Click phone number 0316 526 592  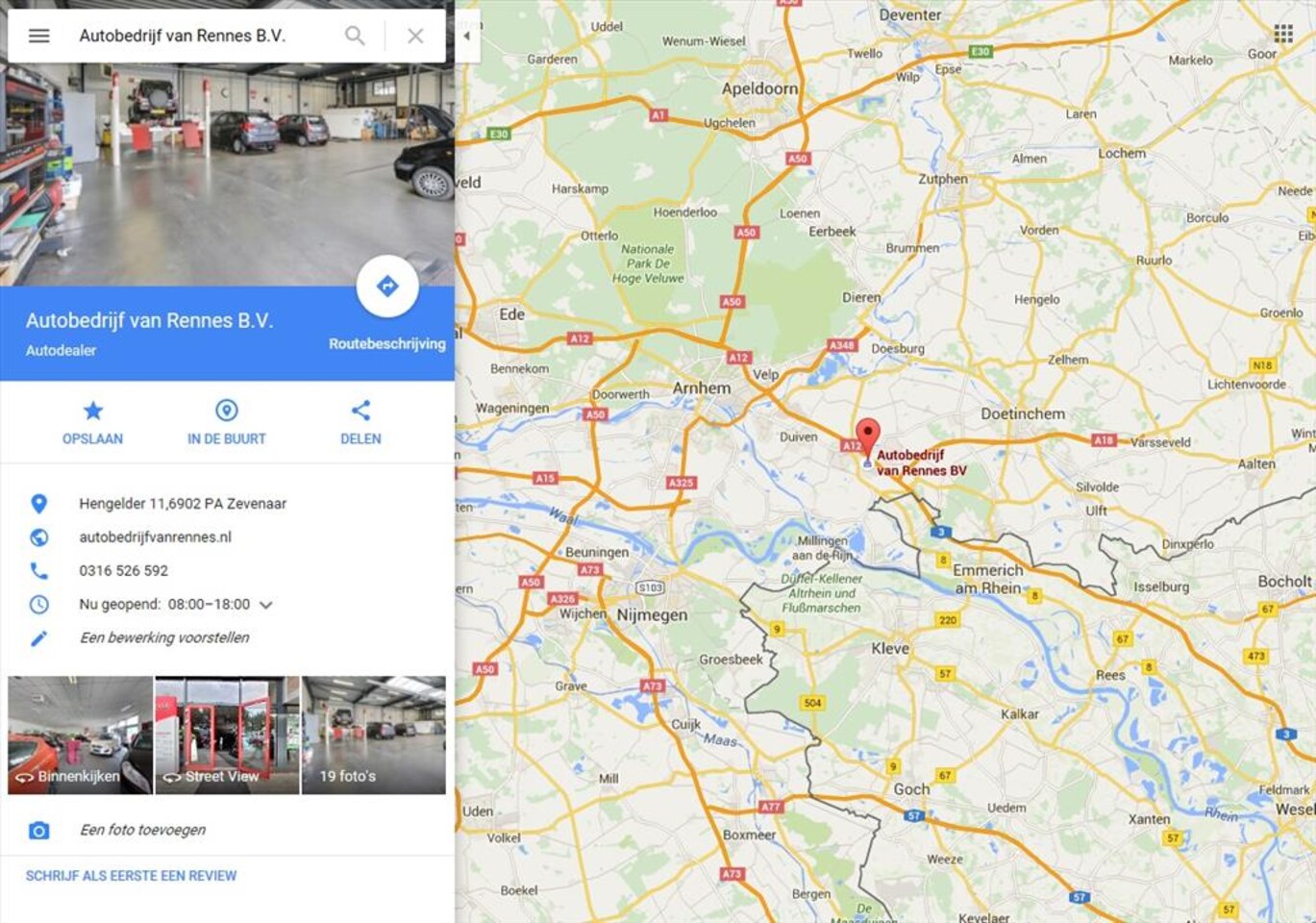click(123, 570)
